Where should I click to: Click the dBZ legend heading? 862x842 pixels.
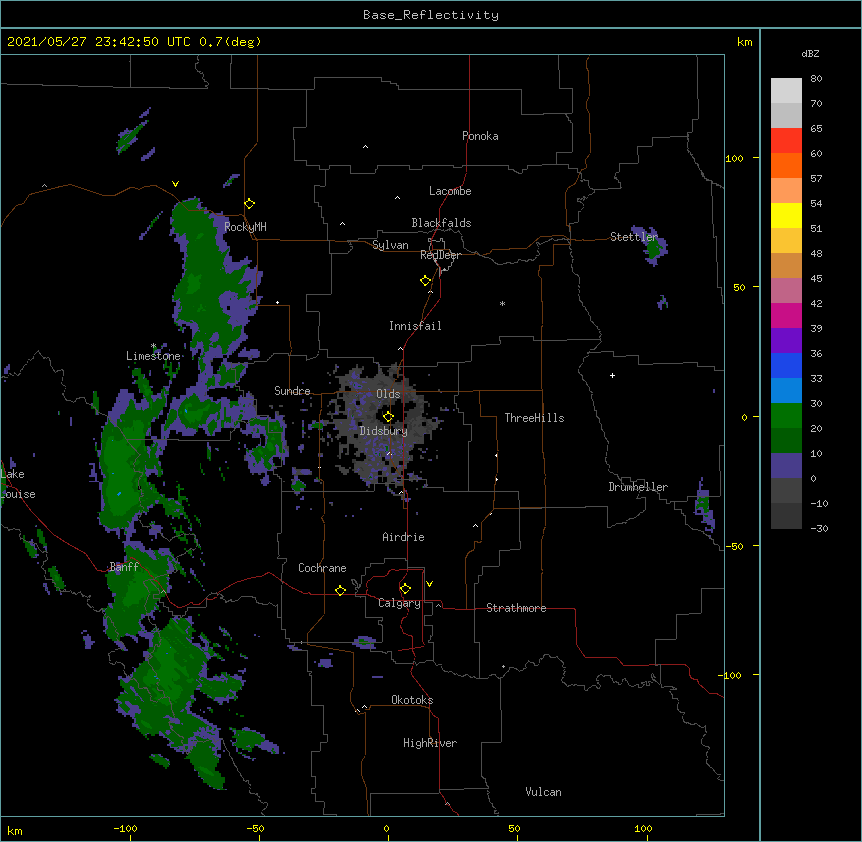click(810, 54)
